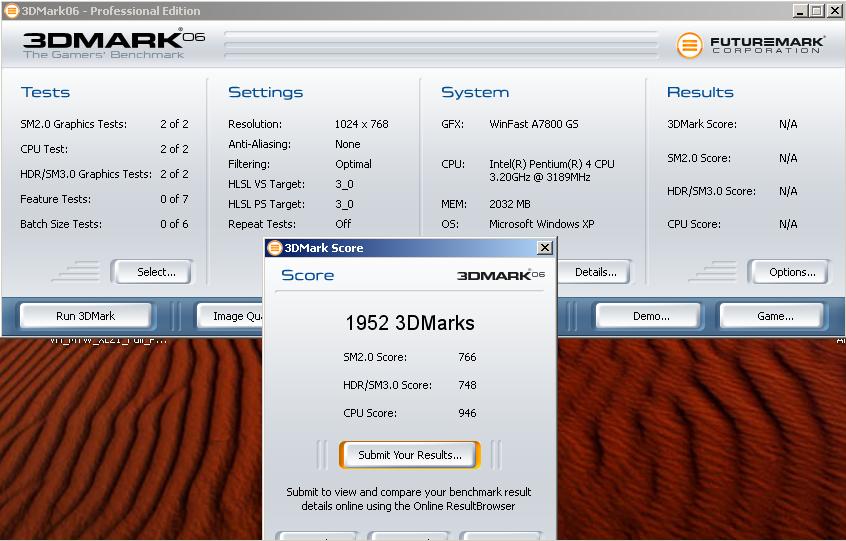Click the 3DMark06 logo in Score dialog
Screen dimensions: 846x541
pos(501,275)
